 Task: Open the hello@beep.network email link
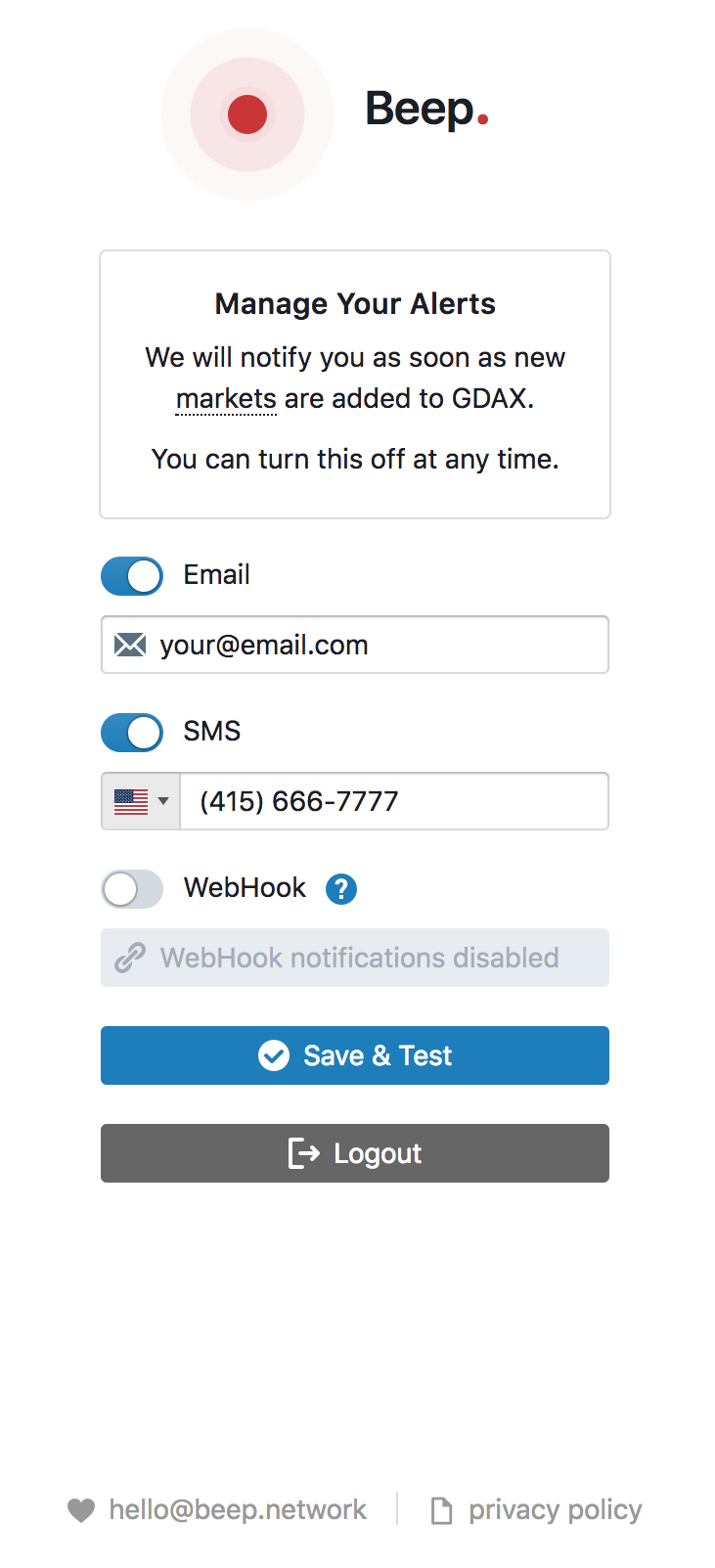(x=238, y=1510)
